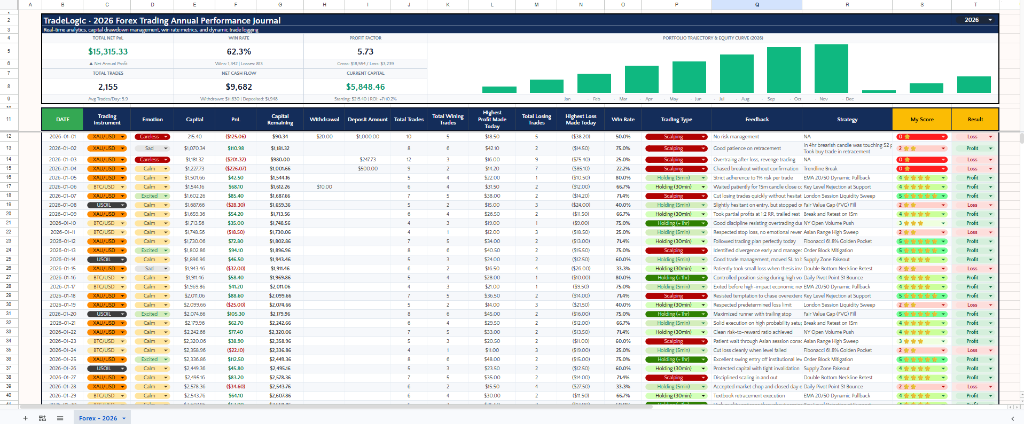Click the icon between plus and sheet list
Image resolution: width=1024 pixels, height=424 pixels.
tap(42, 417)
